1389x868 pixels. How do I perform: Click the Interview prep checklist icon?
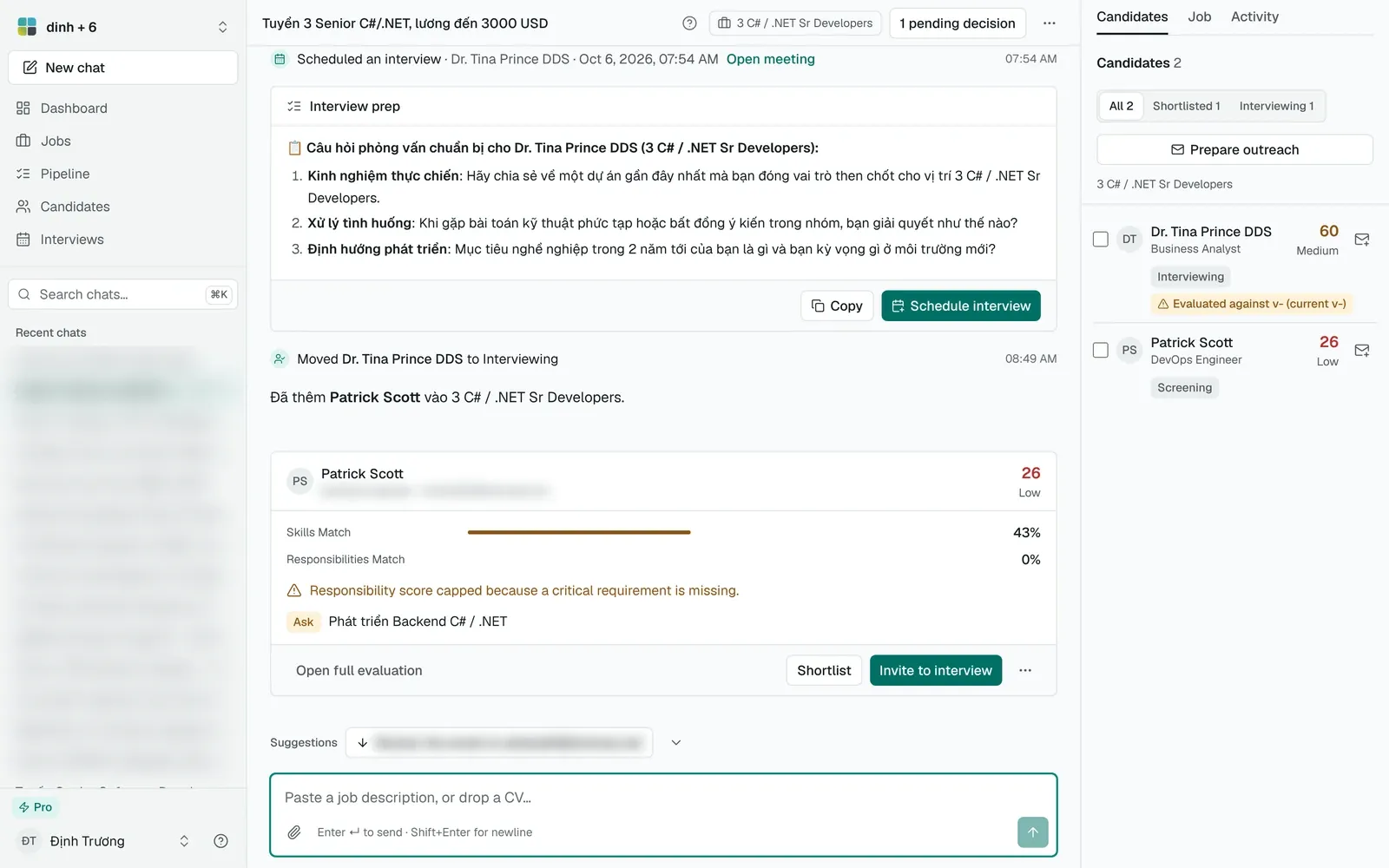(294, 106)
